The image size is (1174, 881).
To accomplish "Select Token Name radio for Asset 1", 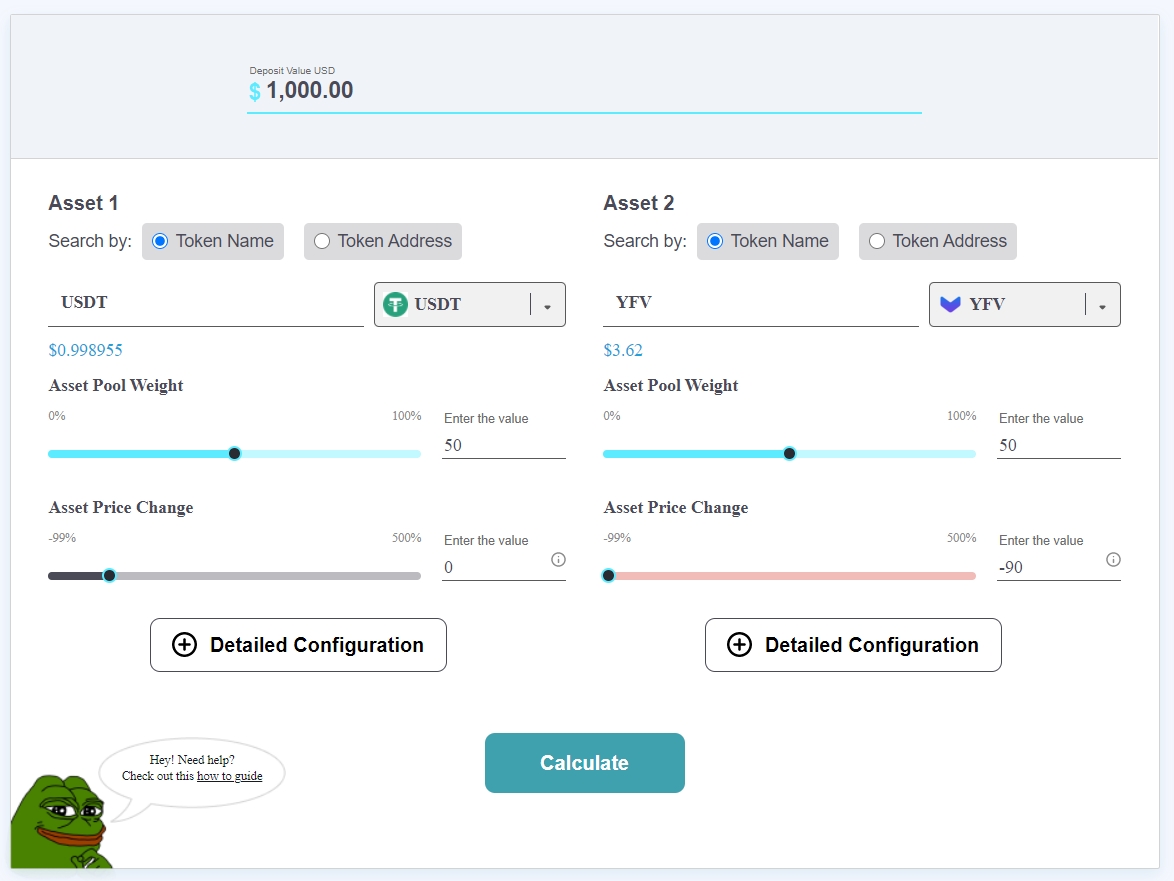I will (160, 241).
